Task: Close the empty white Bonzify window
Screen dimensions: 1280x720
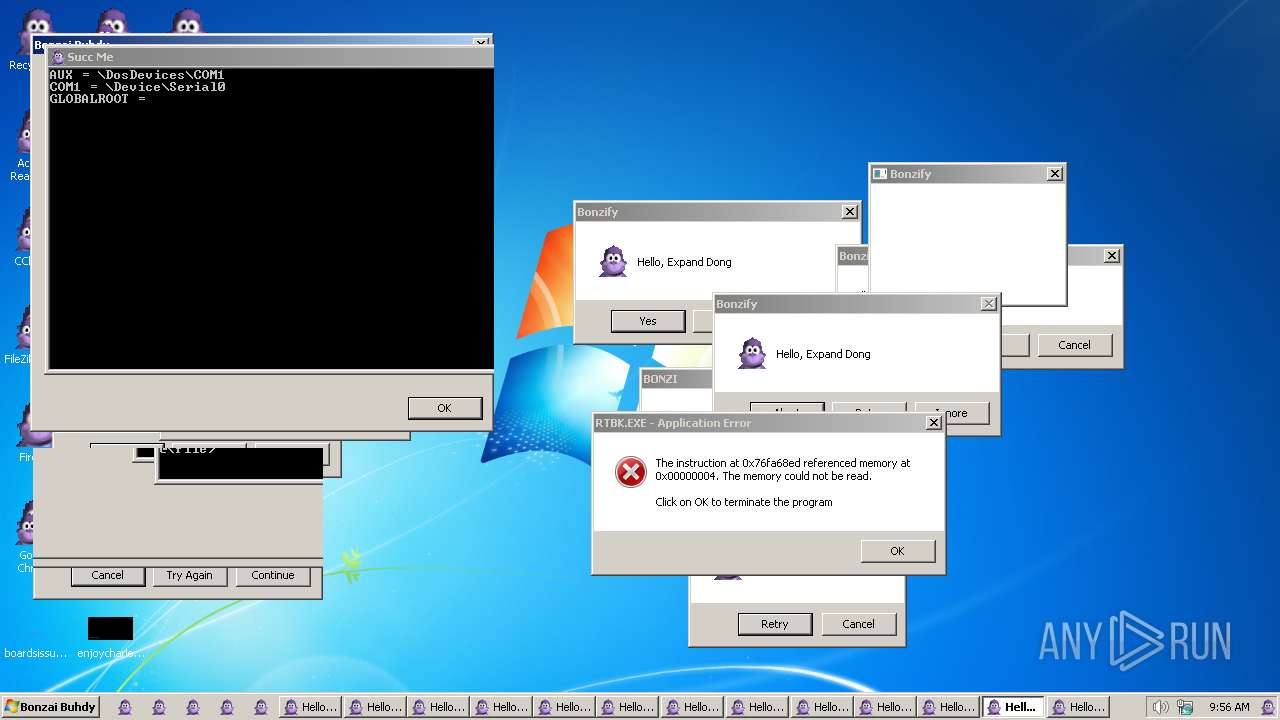Action: (x=1054, y=174)
